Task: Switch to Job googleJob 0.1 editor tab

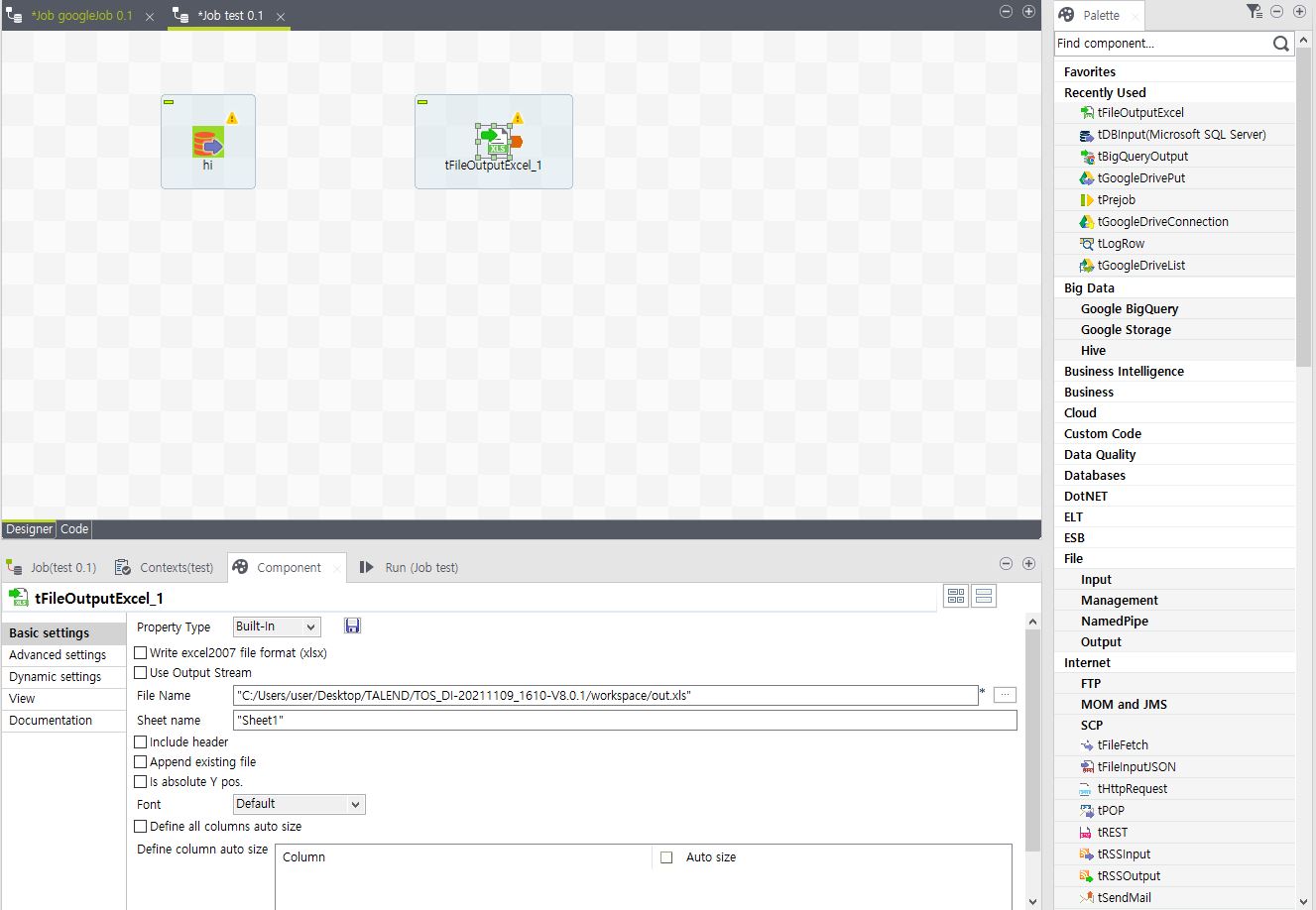Action: 81,16
